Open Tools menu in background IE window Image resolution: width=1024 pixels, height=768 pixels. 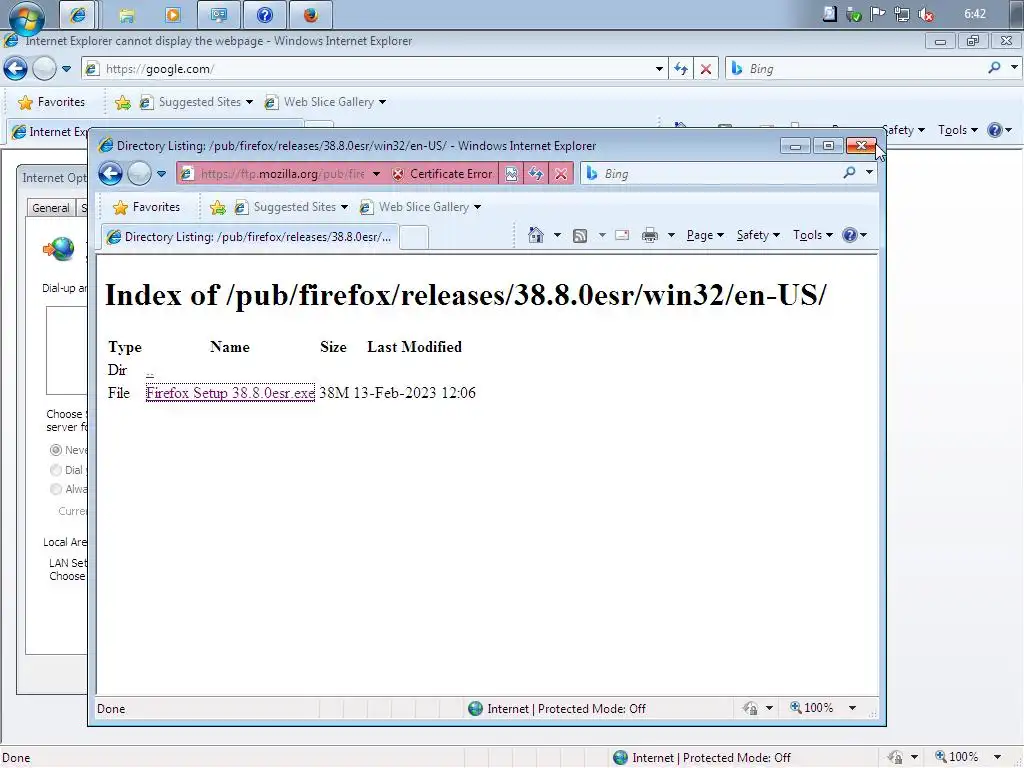957,130
